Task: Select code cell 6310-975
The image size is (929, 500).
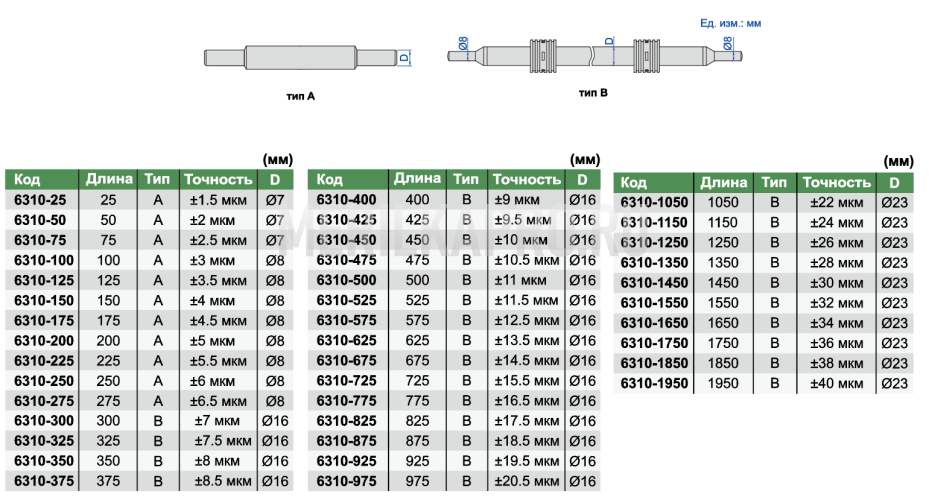Action: tap(348, 482)
